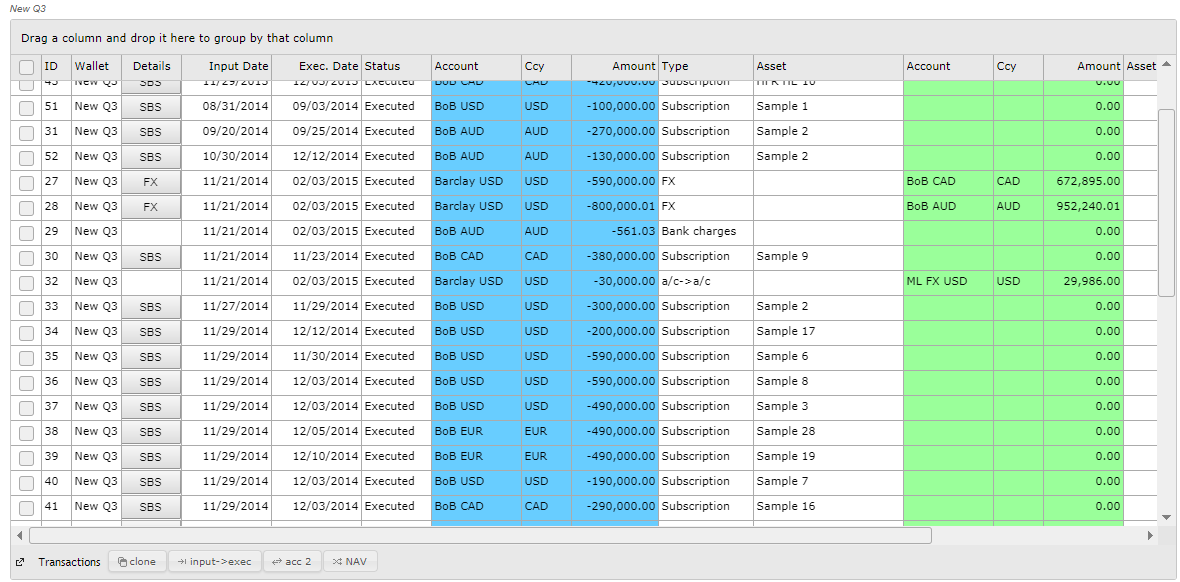The image size is (1180, 582).
Task: Open SBS details for row ID 30
Action: (151, 257)
